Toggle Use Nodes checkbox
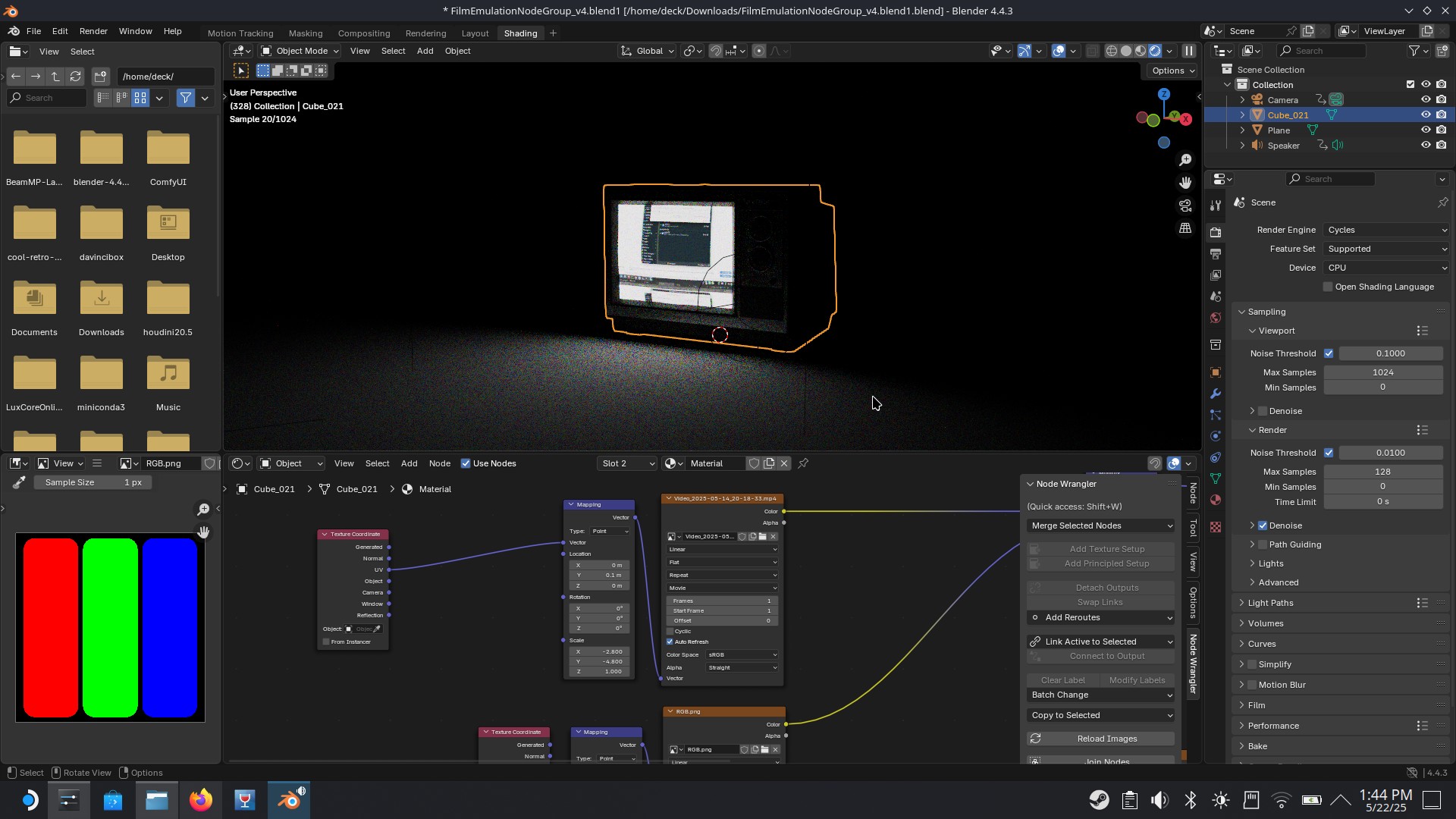Viewport: 1456px width, 819px height. point(466,463)
